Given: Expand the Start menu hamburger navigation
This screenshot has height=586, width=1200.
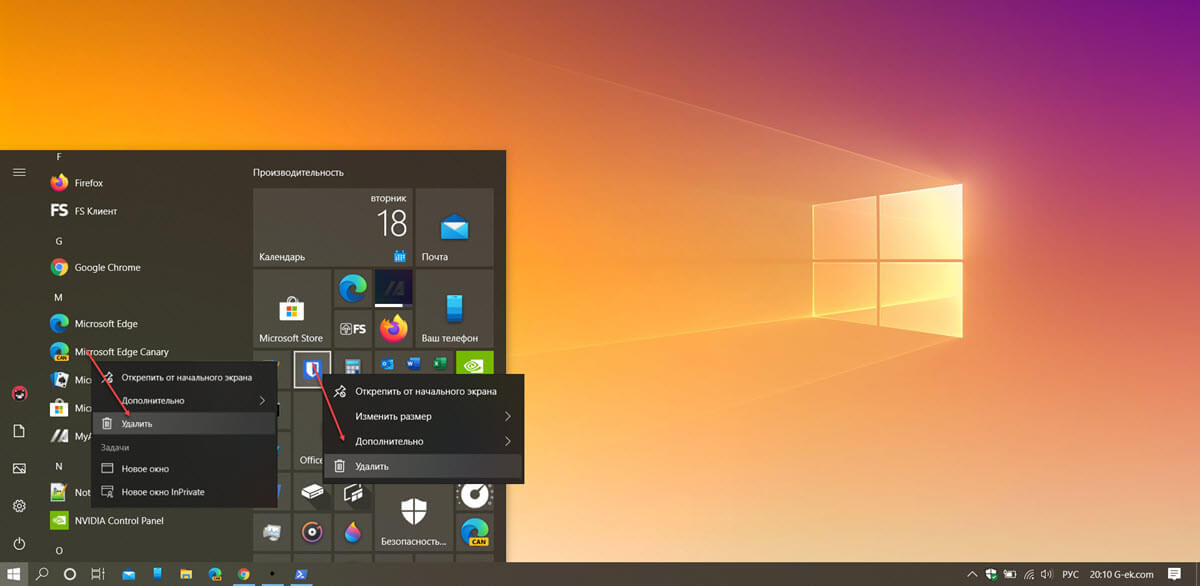Looking at the screenshot, I should point(19,172).
